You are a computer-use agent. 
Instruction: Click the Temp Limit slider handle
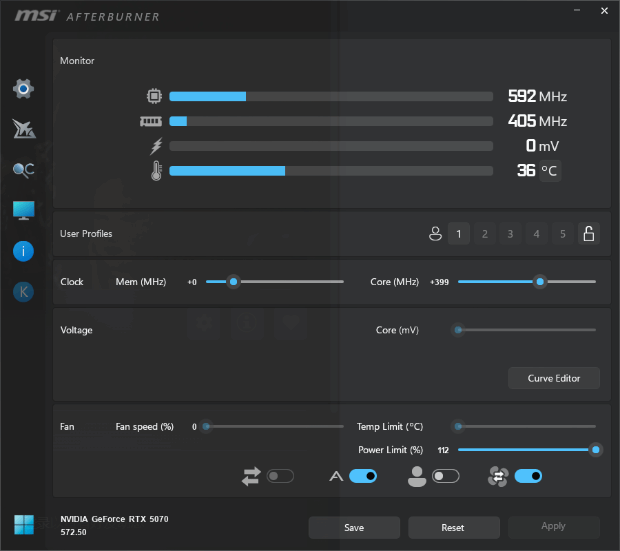click(x=458, y=426)
